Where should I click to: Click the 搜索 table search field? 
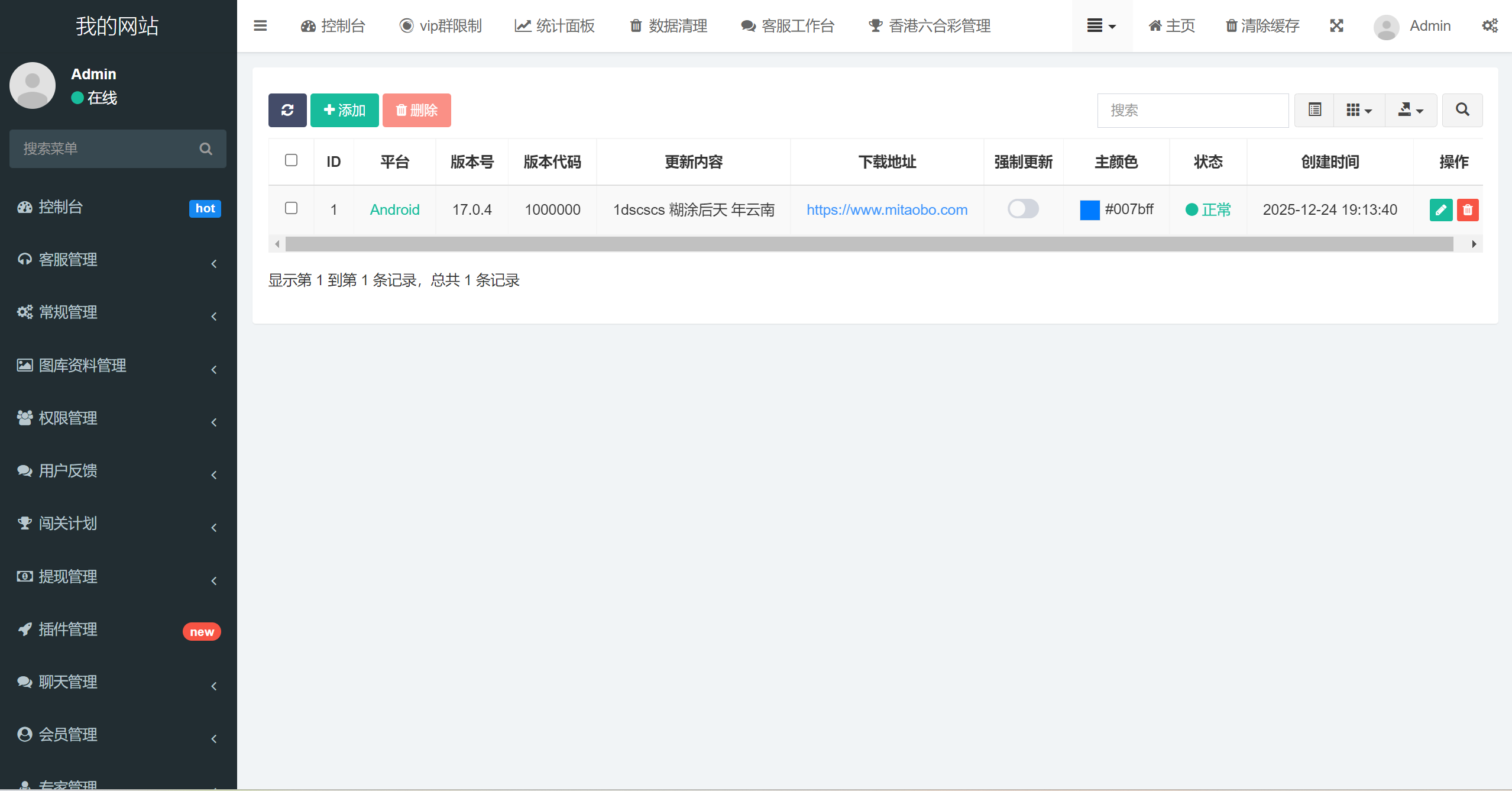pyautogui.click(x=1192, y=110)
